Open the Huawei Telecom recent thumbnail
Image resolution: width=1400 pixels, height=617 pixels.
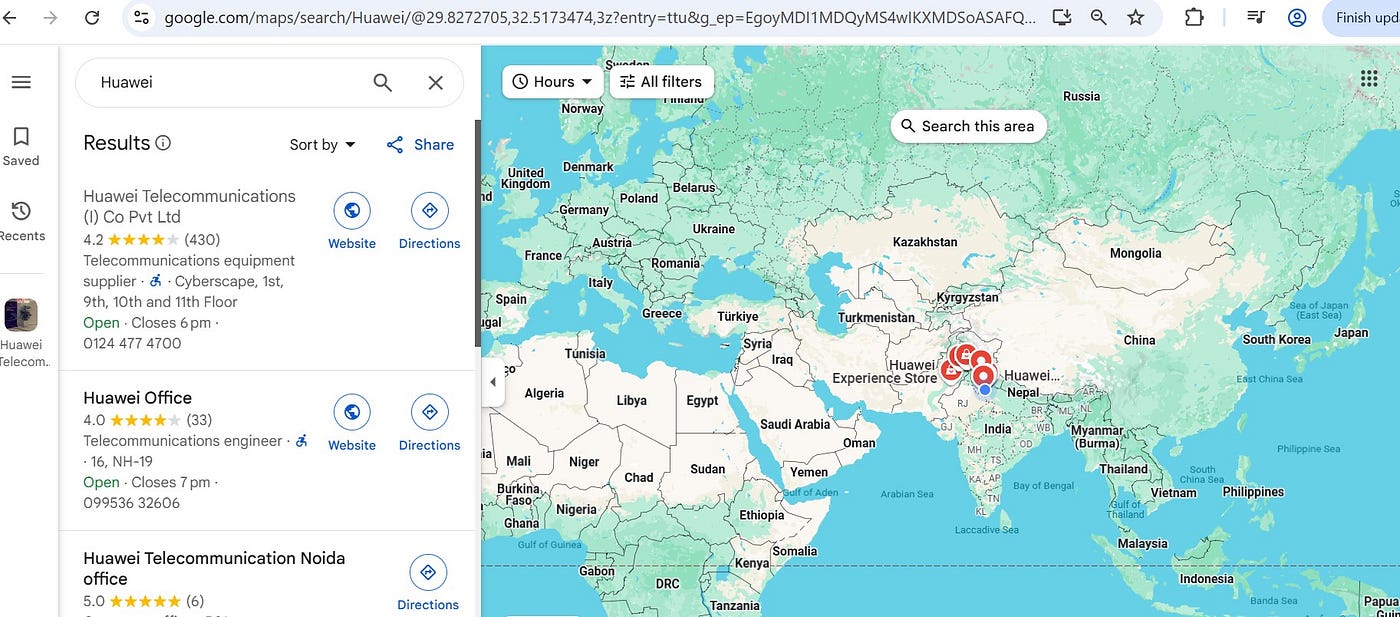click(21, 315)
